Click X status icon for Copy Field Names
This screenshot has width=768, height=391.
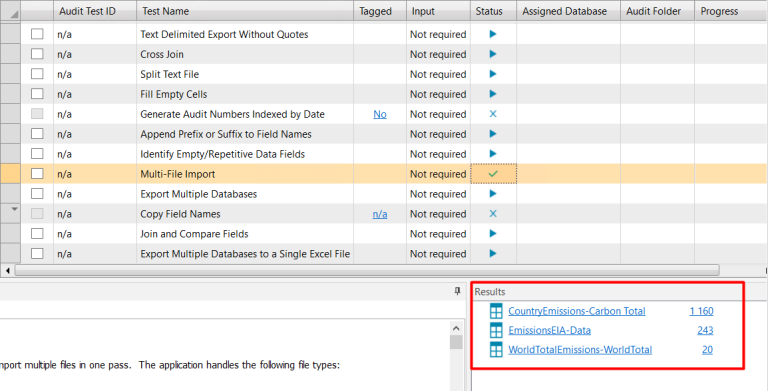point(493,214)
